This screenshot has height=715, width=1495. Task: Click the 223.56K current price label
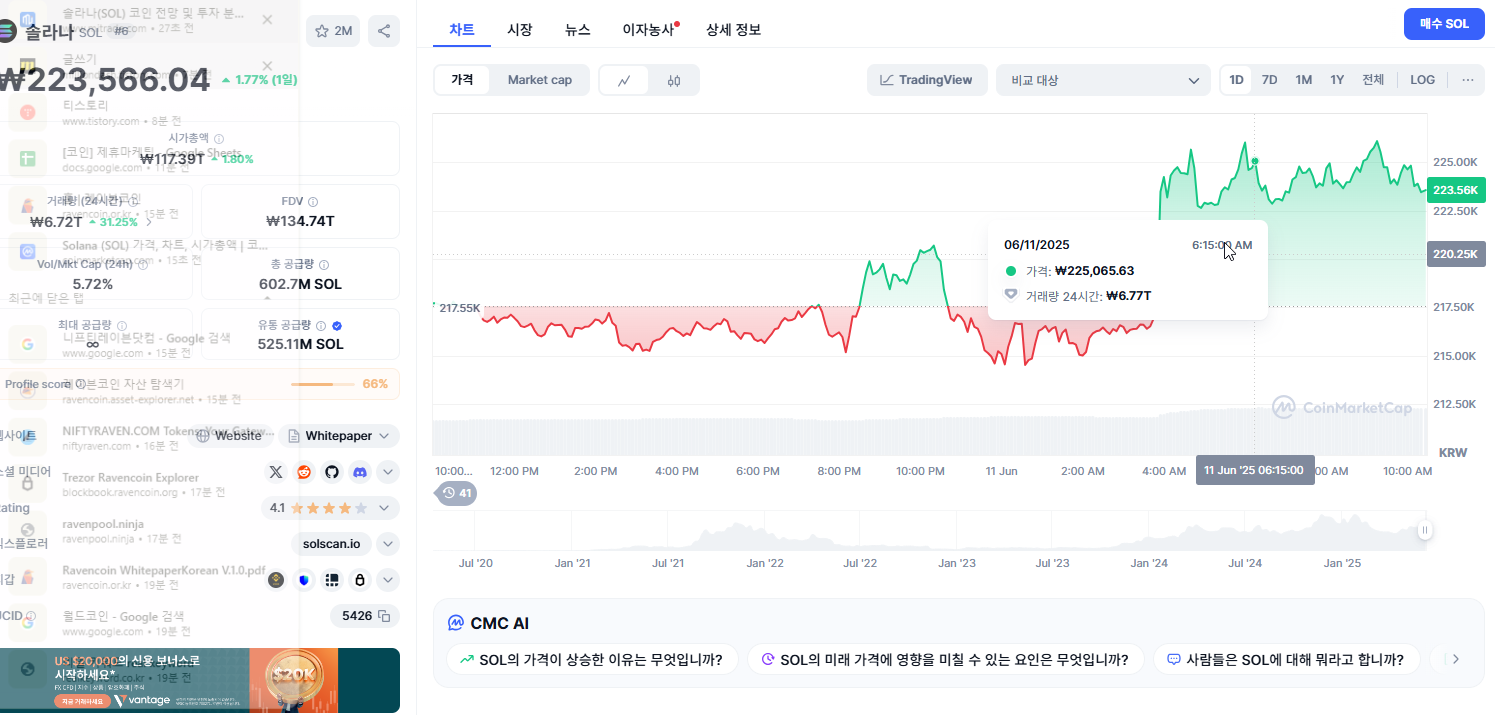tap(1455, 190)
